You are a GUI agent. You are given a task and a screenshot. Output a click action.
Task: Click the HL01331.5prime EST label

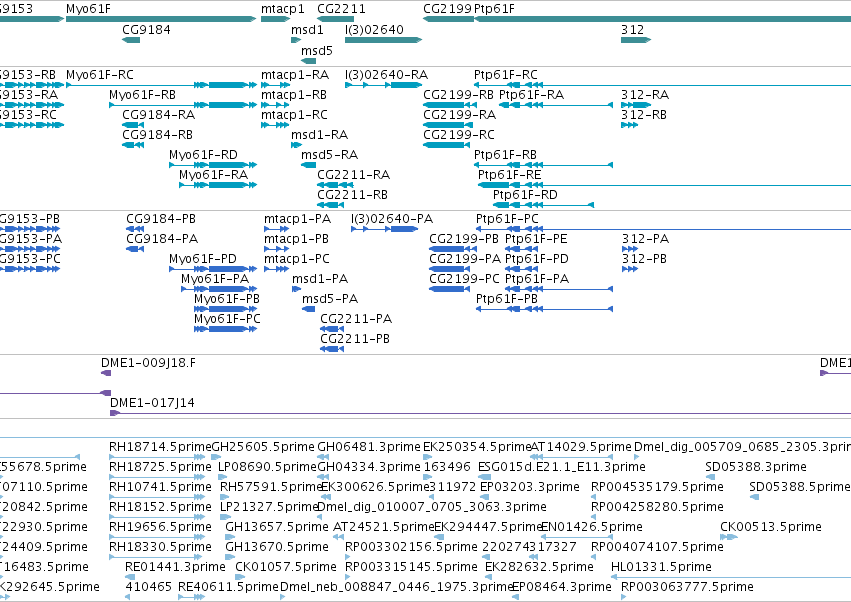(661, 567)
